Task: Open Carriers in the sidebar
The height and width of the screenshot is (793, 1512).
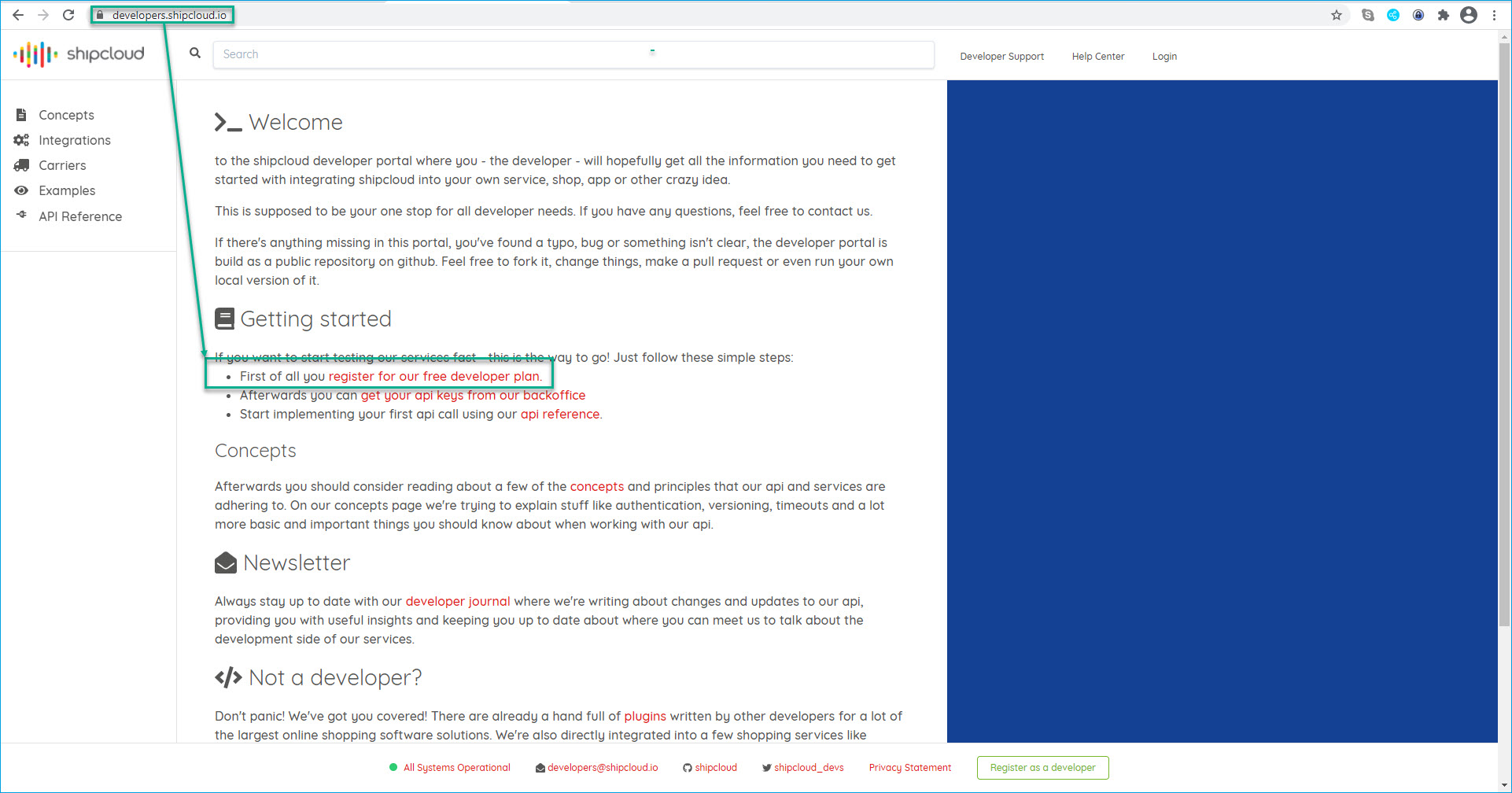Action: (62, 165)
